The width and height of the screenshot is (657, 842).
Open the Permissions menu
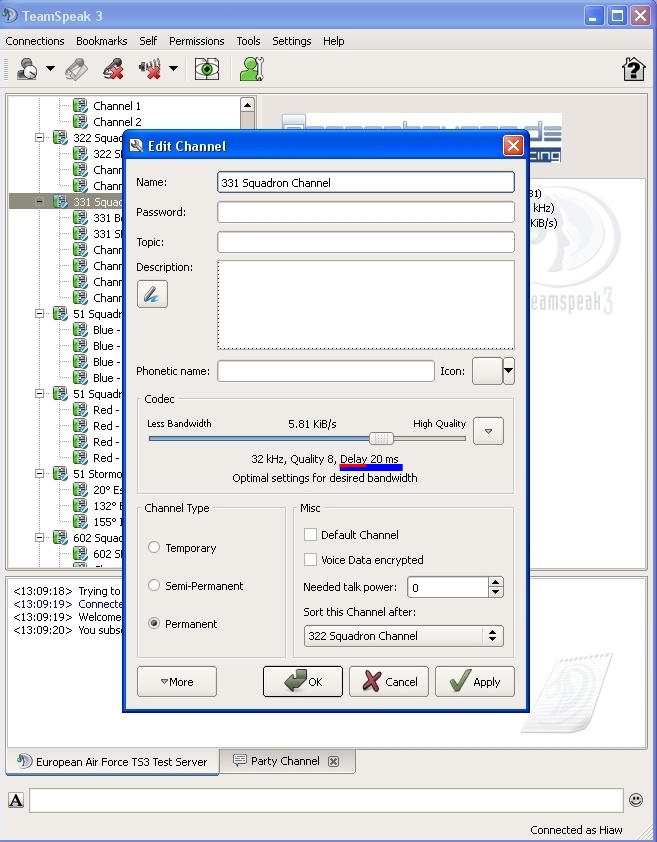[197, 41]
